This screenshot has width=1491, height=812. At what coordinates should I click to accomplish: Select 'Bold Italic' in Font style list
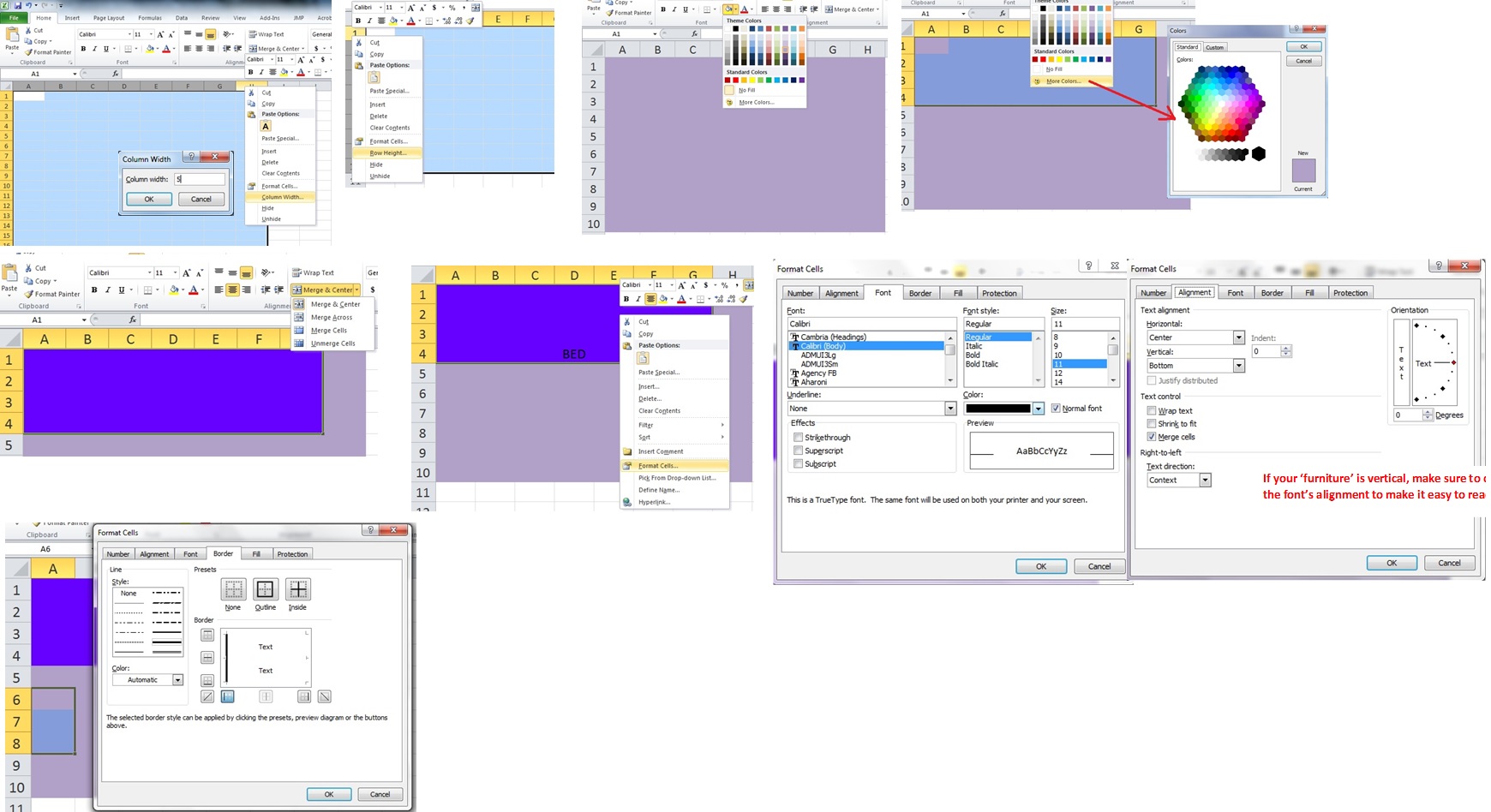(982, 364)
